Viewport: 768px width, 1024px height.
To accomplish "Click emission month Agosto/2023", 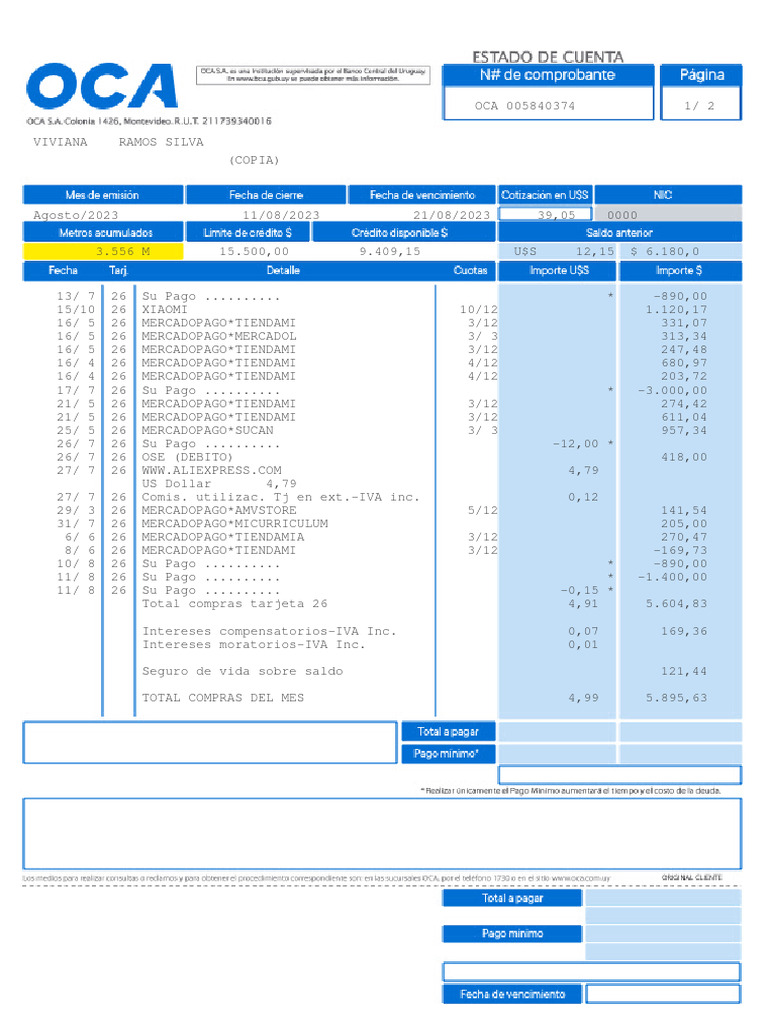I will tap(76, 215).
